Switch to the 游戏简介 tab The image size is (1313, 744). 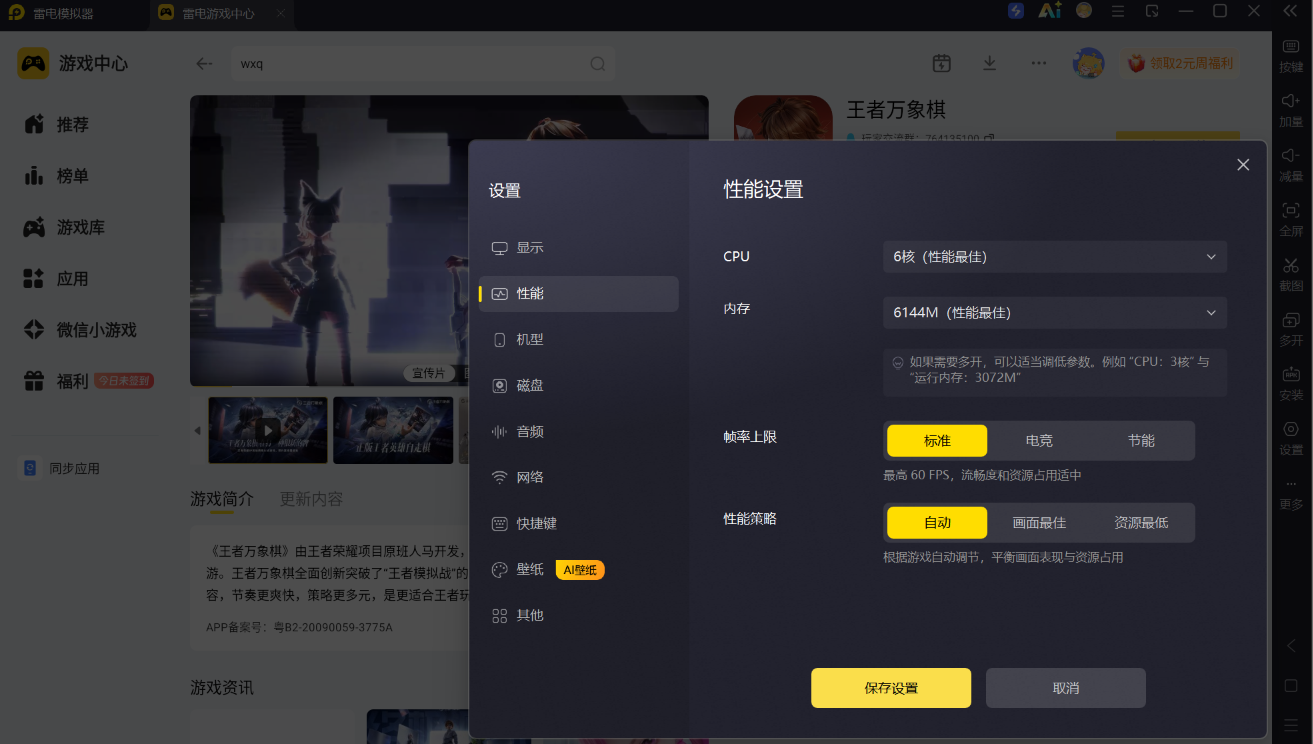[222, 499]
